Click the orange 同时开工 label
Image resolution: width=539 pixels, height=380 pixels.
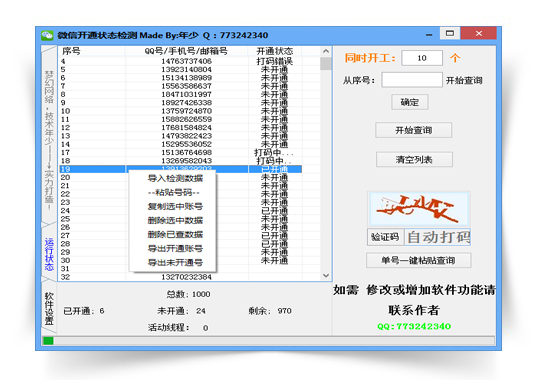click(x=370, y=58)
